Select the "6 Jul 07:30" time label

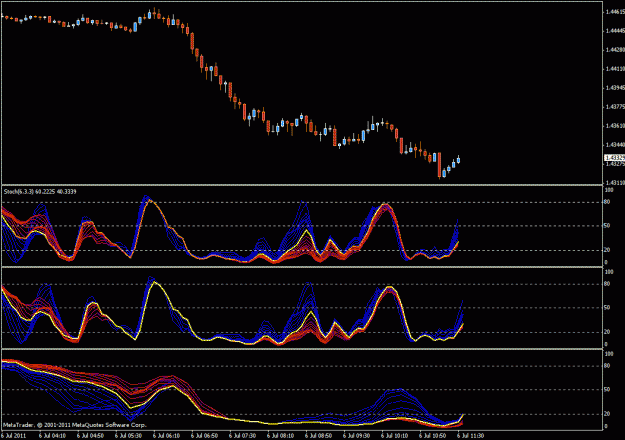pyautogui.click(x=242, y=436)
